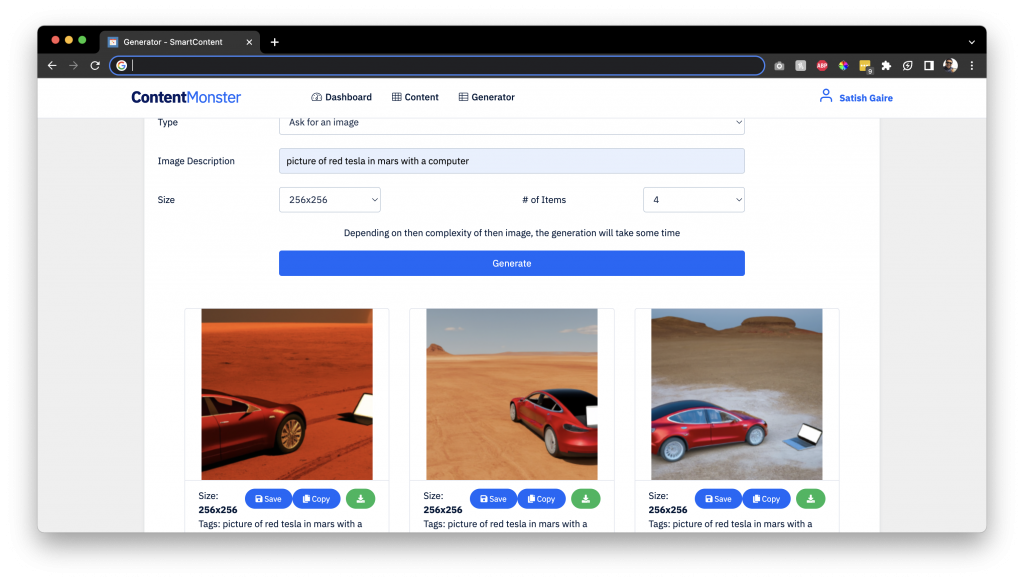Image resolution: width=1024 pixels, height=582 pixels.
Task: Open the yellow sticky note extension
Action: tap(865, 65)
